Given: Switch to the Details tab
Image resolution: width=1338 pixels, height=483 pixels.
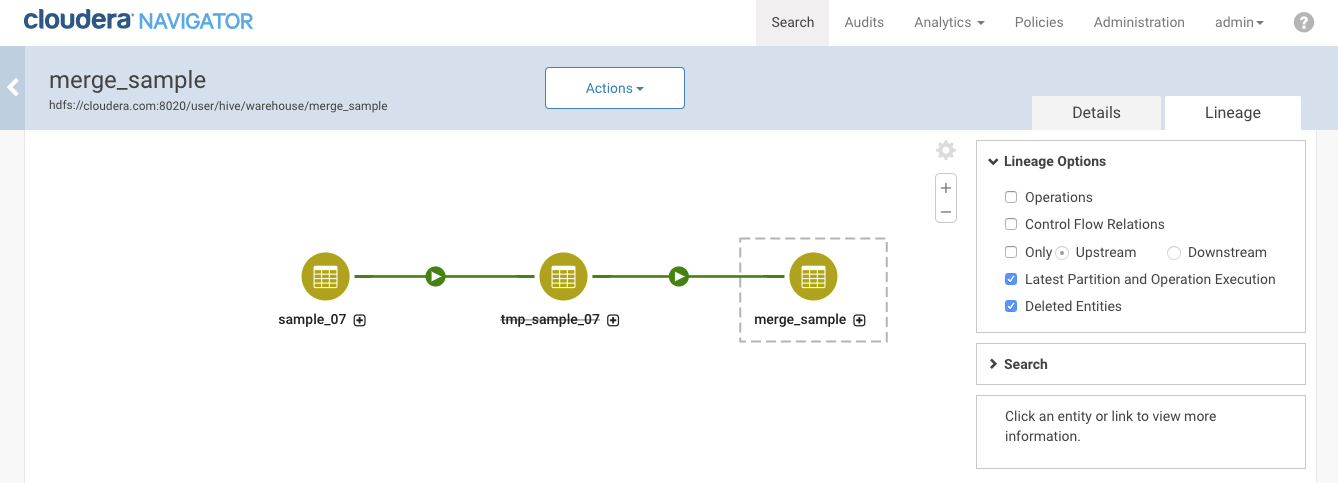Looking at the screenshot, I should [x=1096, y=113].
